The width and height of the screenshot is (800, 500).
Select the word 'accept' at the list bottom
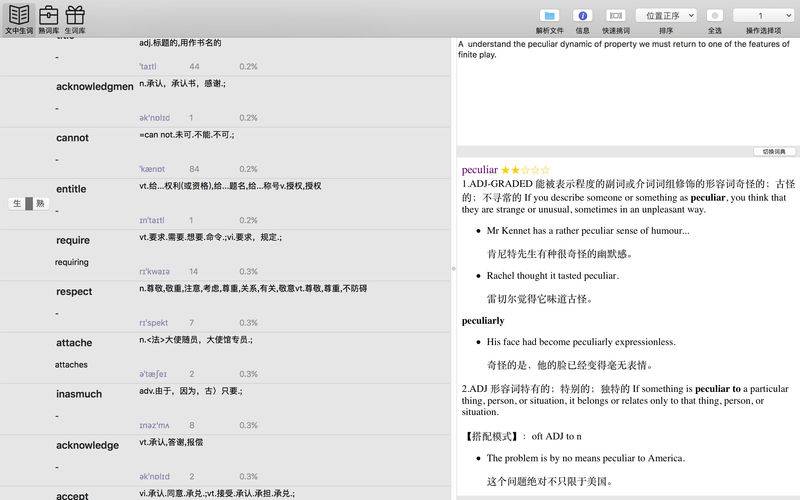point(72,495)
